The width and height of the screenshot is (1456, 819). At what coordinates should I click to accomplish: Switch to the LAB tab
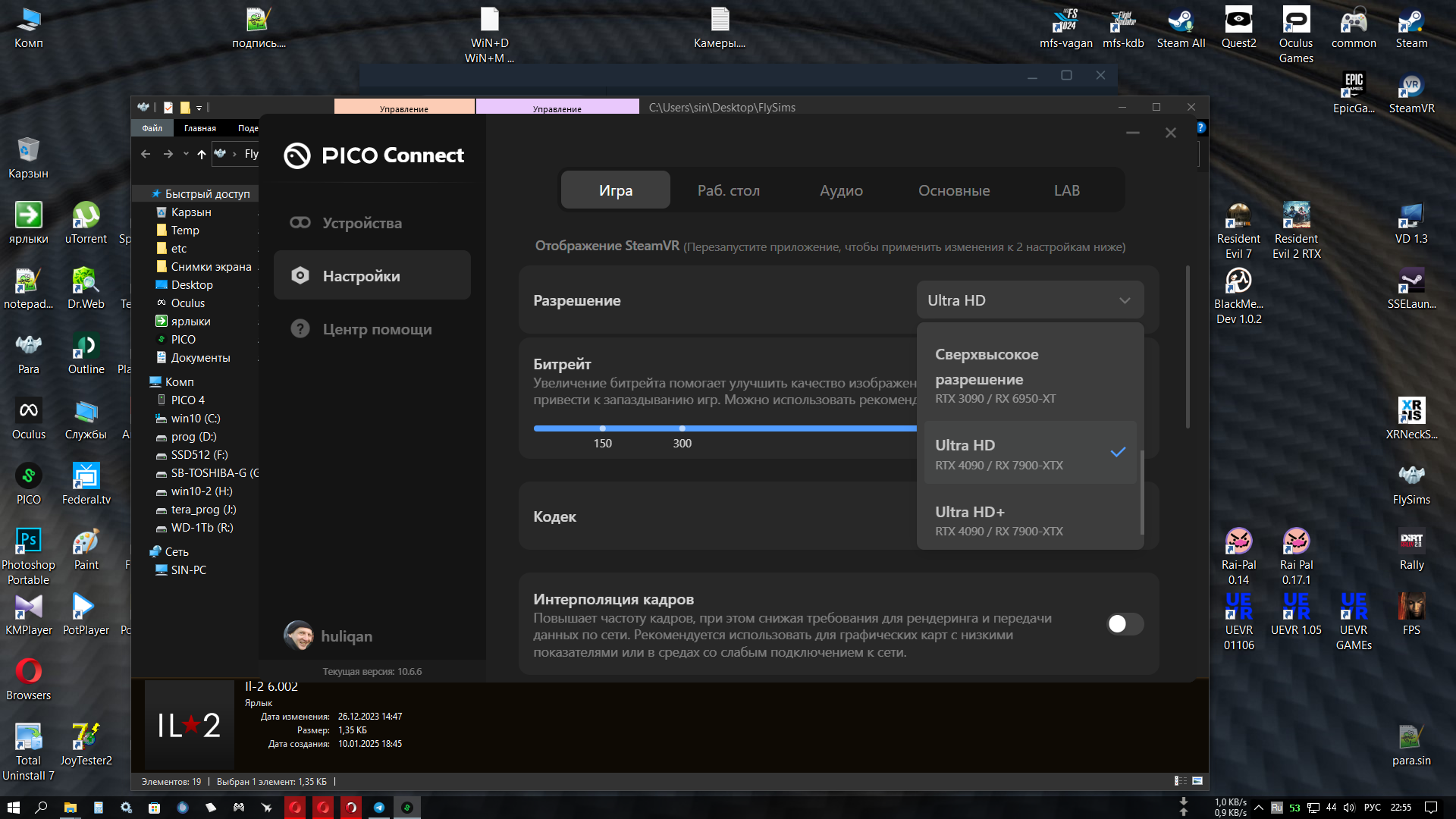(x=1066, y=190)
